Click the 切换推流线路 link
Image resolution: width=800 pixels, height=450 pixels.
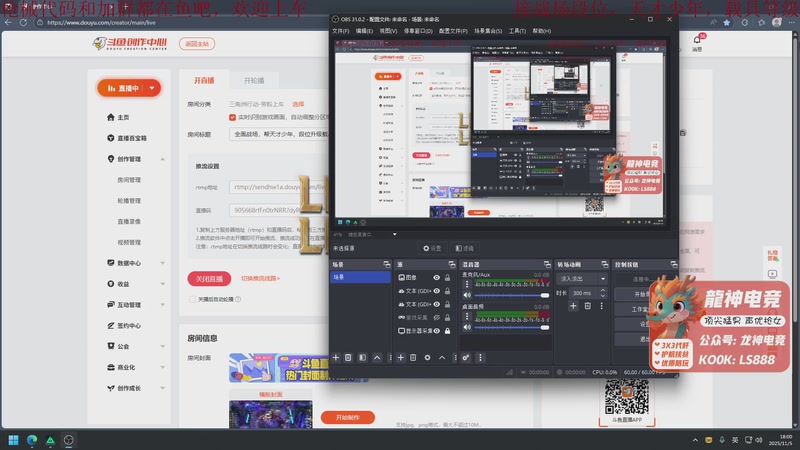[x=261, y=279]
